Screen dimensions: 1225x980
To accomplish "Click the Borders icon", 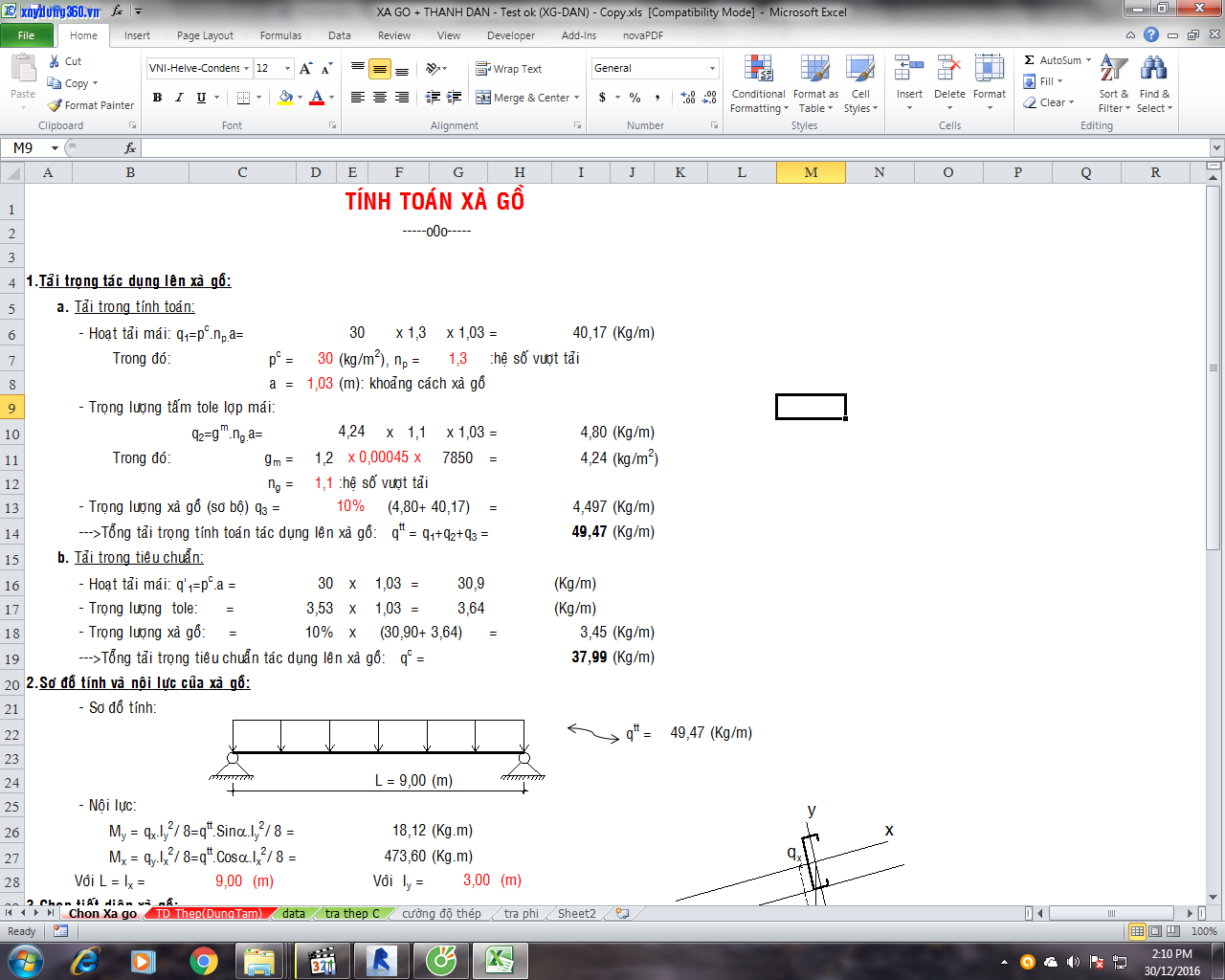I will (x=243, y=98).
